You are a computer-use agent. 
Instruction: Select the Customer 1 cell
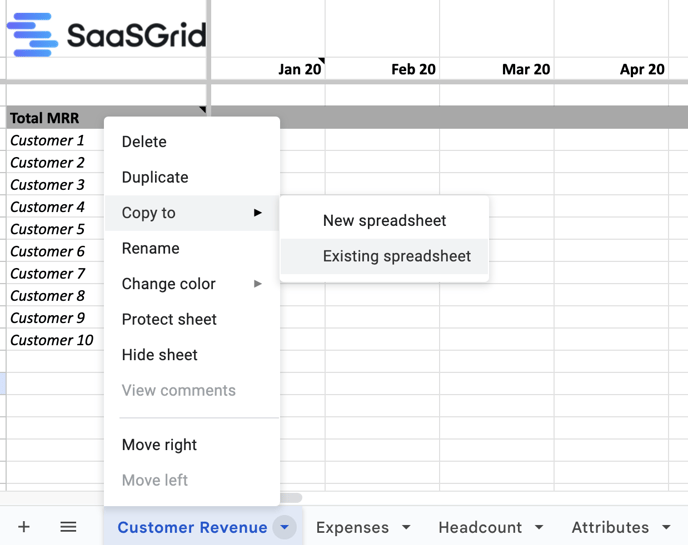pos(48,140)
